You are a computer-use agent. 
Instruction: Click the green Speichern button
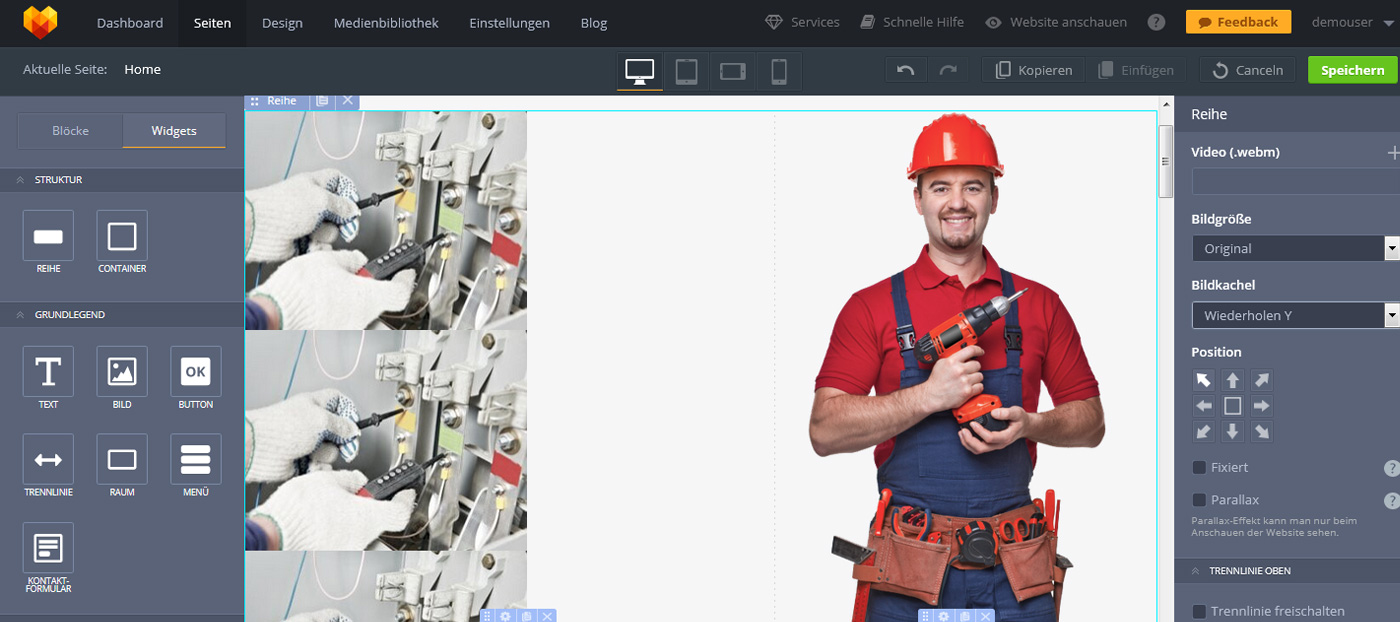[1352, 70]
